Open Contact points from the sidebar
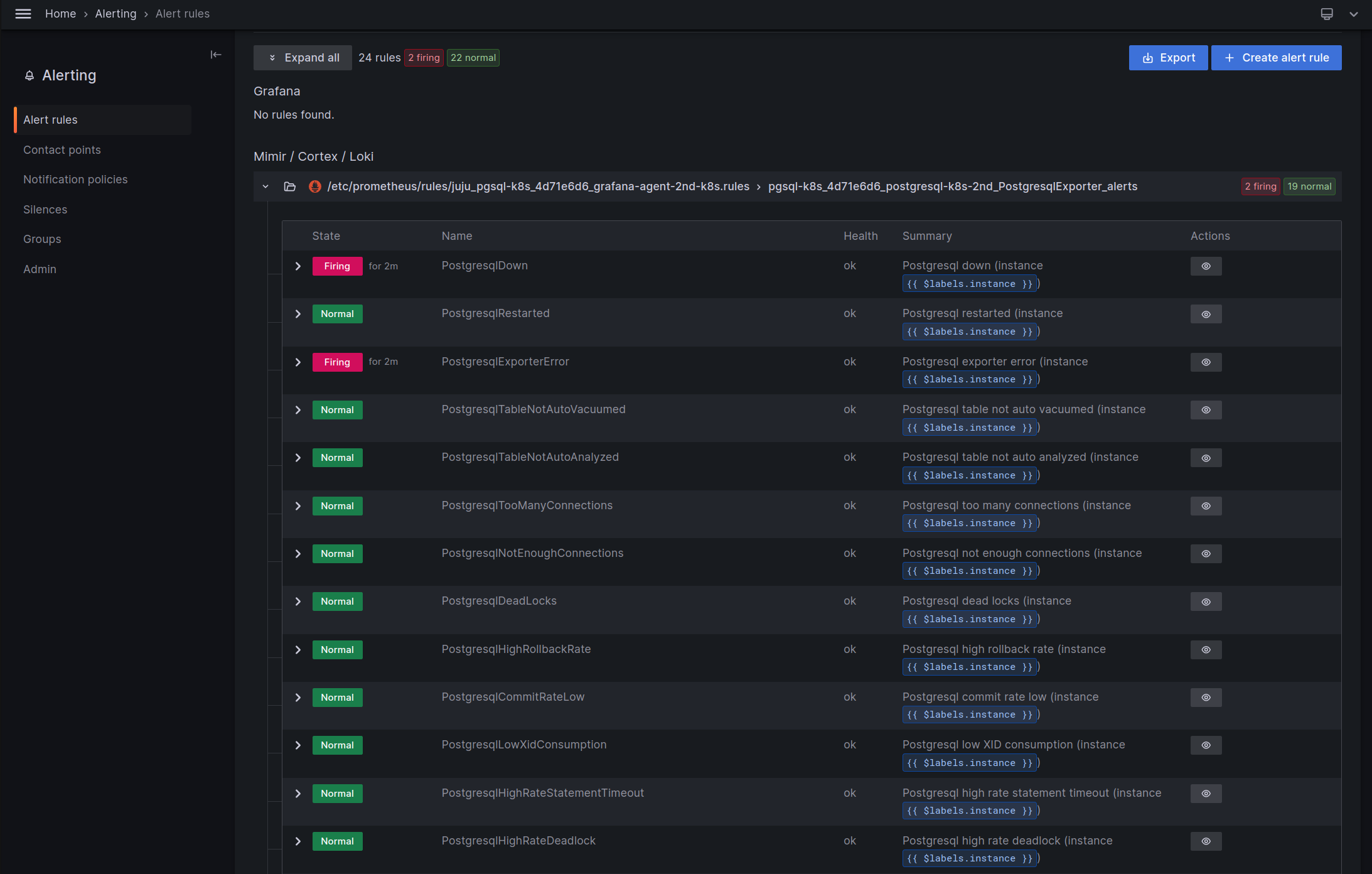The width and height of the screenshot is (1372, 874). click(x=62, y=149)
